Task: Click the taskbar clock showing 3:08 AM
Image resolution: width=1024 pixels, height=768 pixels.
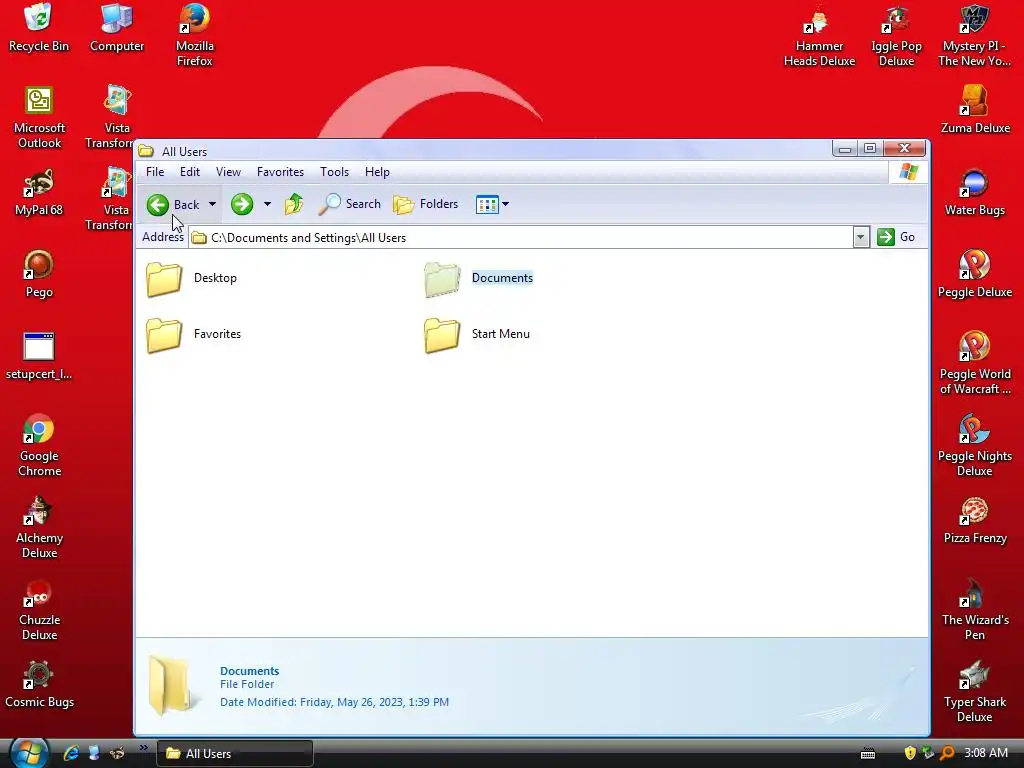Action: tap(985, 753)
